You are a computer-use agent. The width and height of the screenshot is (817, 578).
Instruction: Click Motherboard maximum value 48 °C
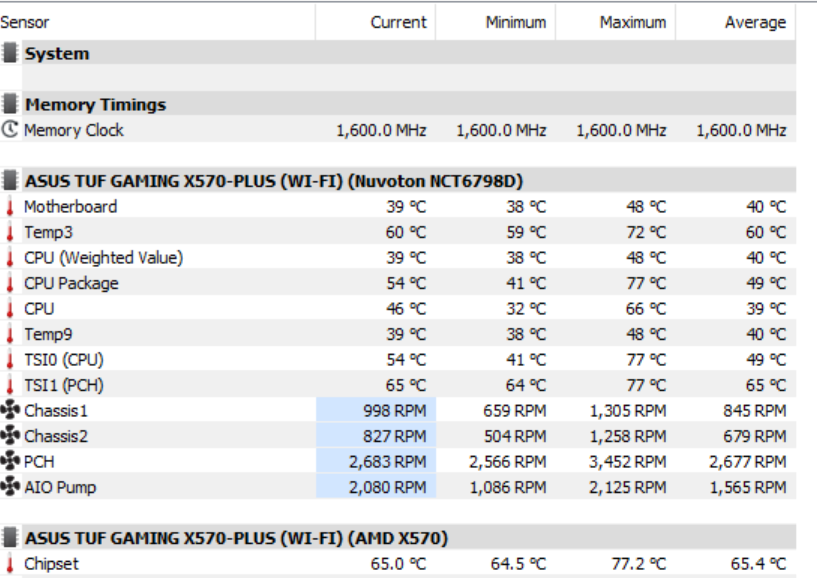click(646, 207)
